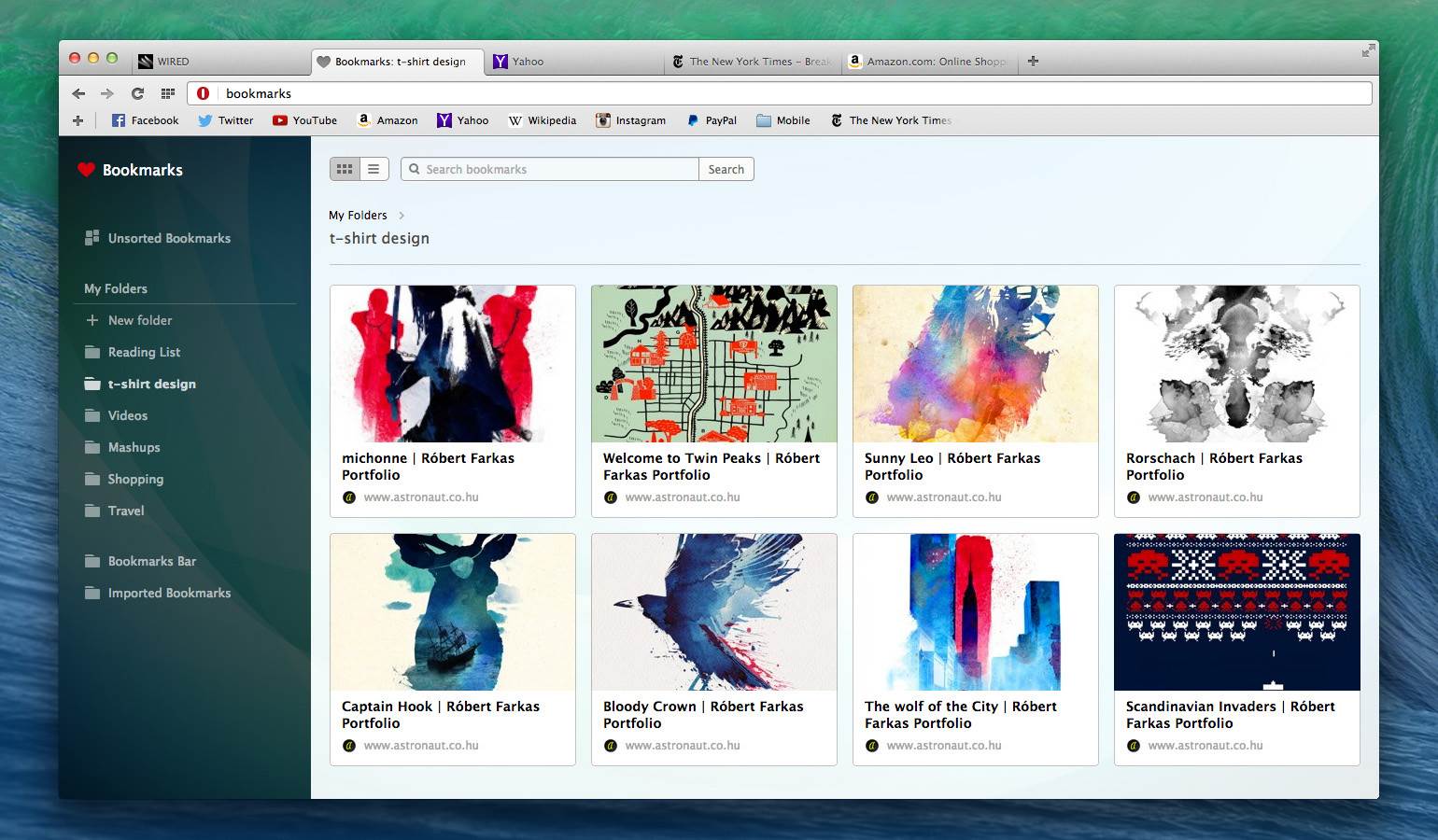1438x840 pixels.
Task: Open the YouTube bookmark
Action: pos(304,120)
